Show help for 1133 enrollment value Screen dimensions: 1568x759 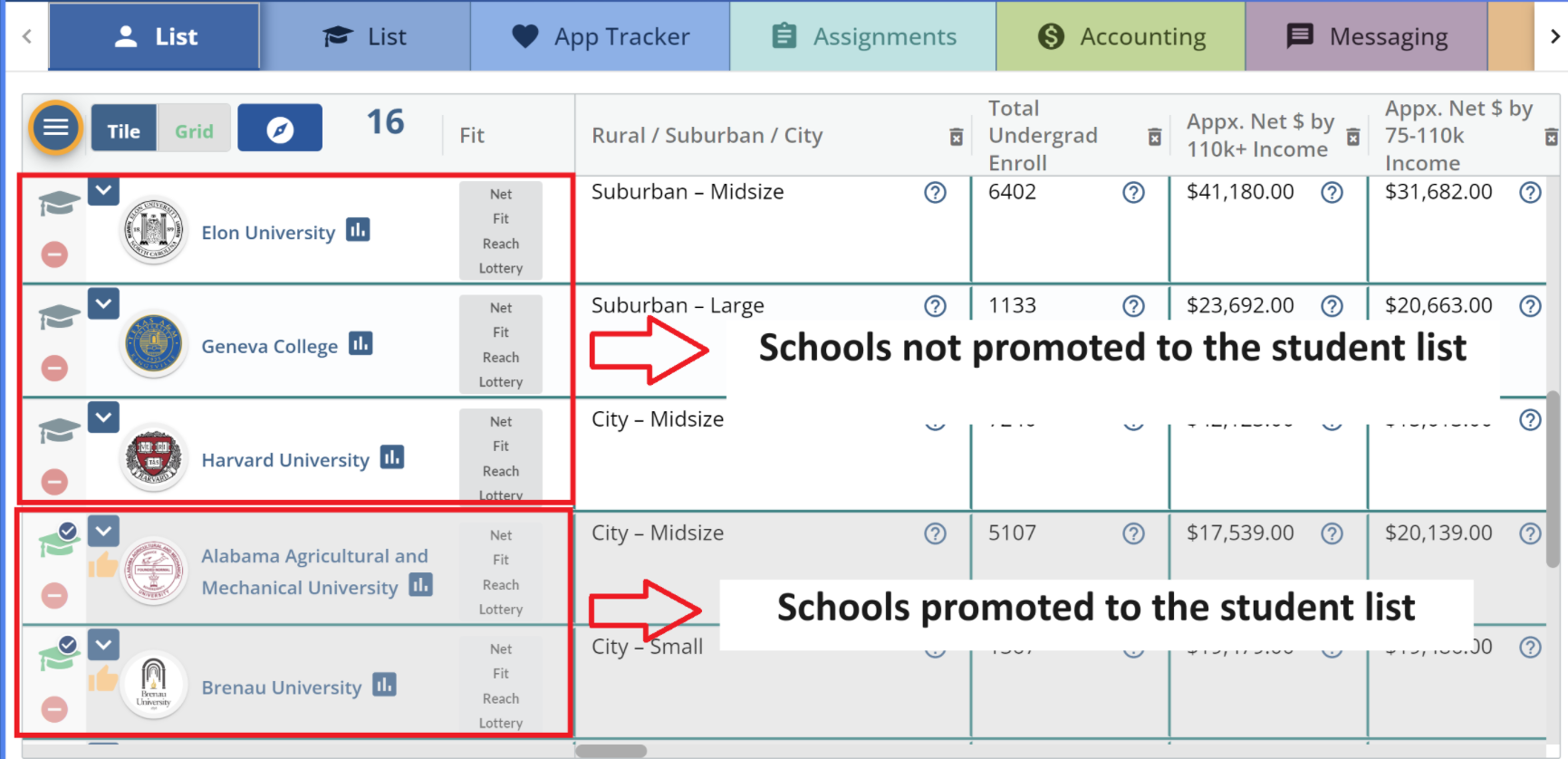pos(1133,306)
